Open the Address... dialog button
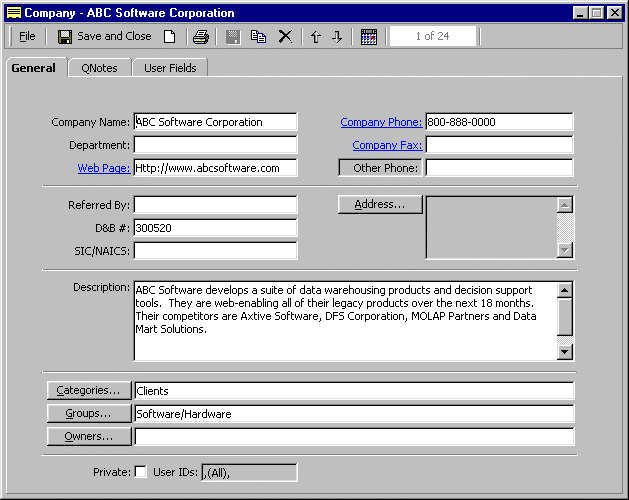 380,204
